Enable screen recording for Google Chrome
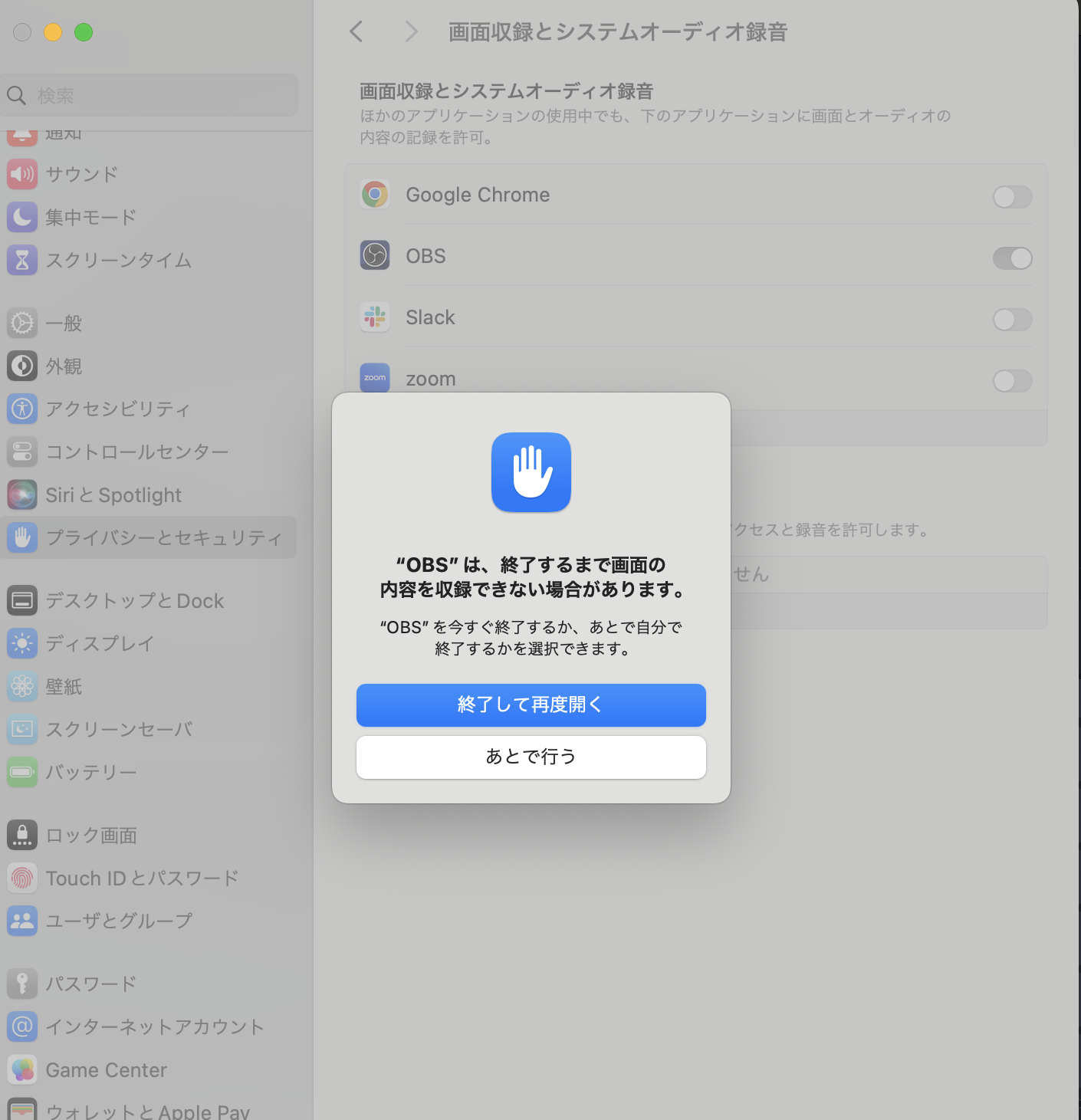The height and width of the screenshot is (1120, 1081). 1012,197
